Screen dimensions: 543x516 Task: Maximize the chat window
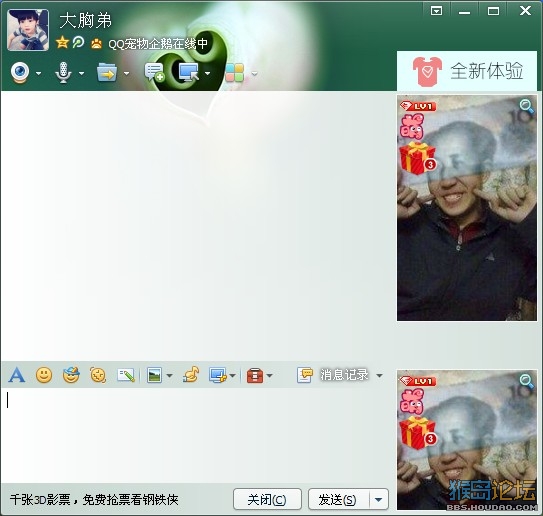coord(493,11)
